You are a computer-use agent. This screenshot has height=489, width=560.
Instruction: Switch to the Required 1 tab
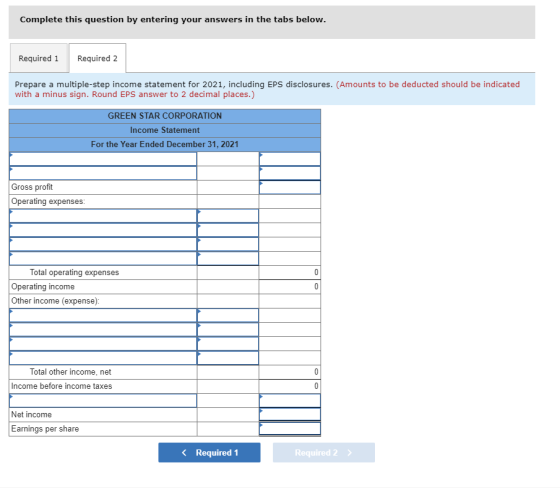tap(39, 58)
